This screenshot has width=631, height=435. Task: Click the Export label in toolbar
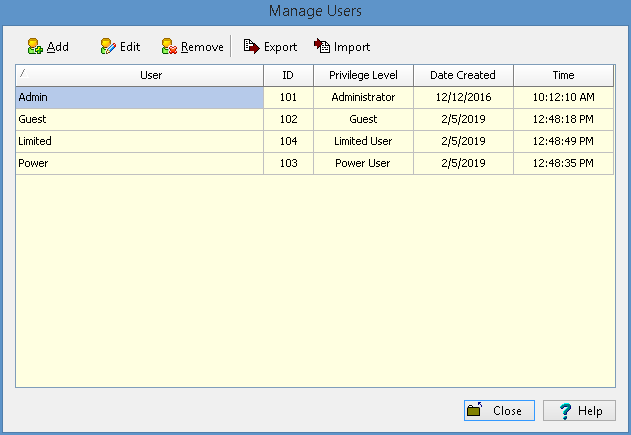pyautogui.click(x=280, y=47)
